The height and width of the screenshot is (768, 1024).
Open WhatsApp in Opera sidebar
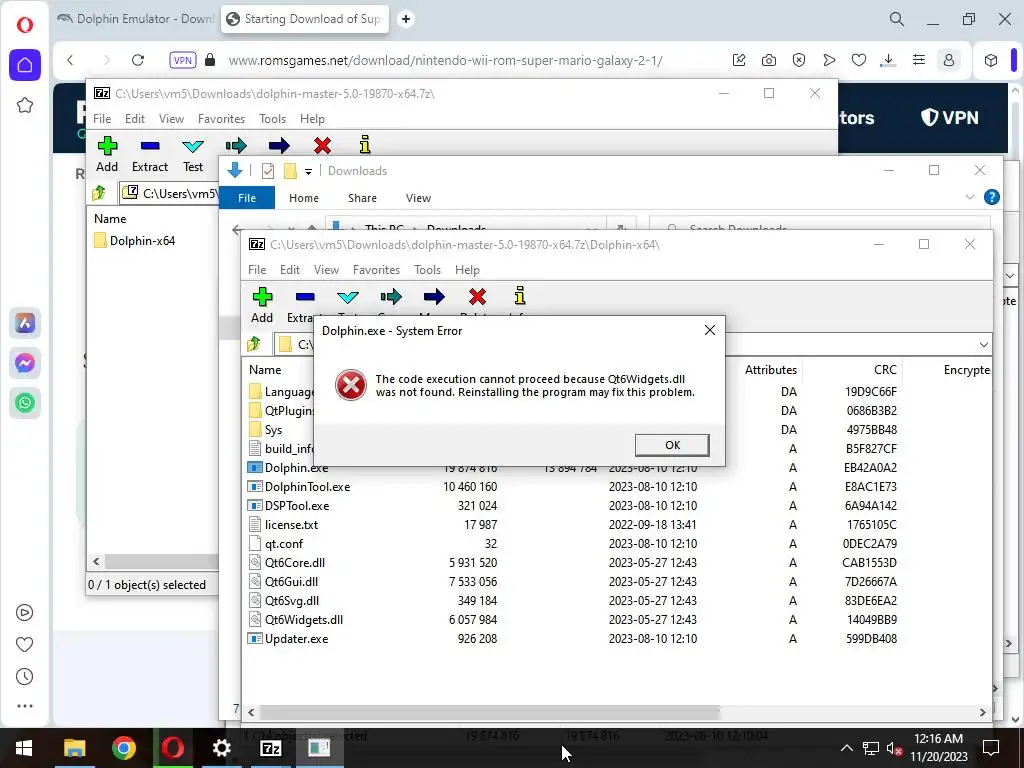point(25,402)
